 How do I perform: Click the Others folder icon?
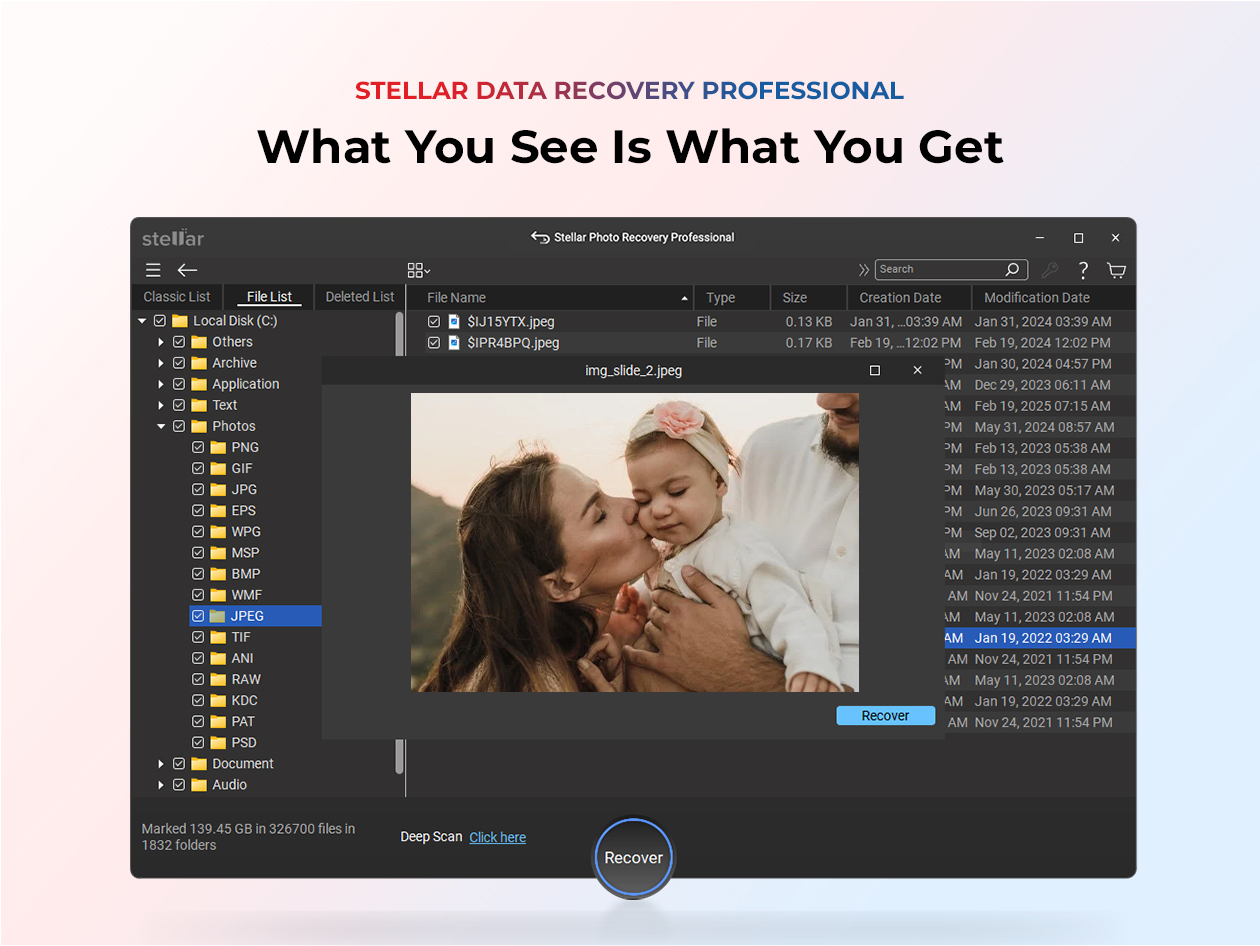pos(199,342)
